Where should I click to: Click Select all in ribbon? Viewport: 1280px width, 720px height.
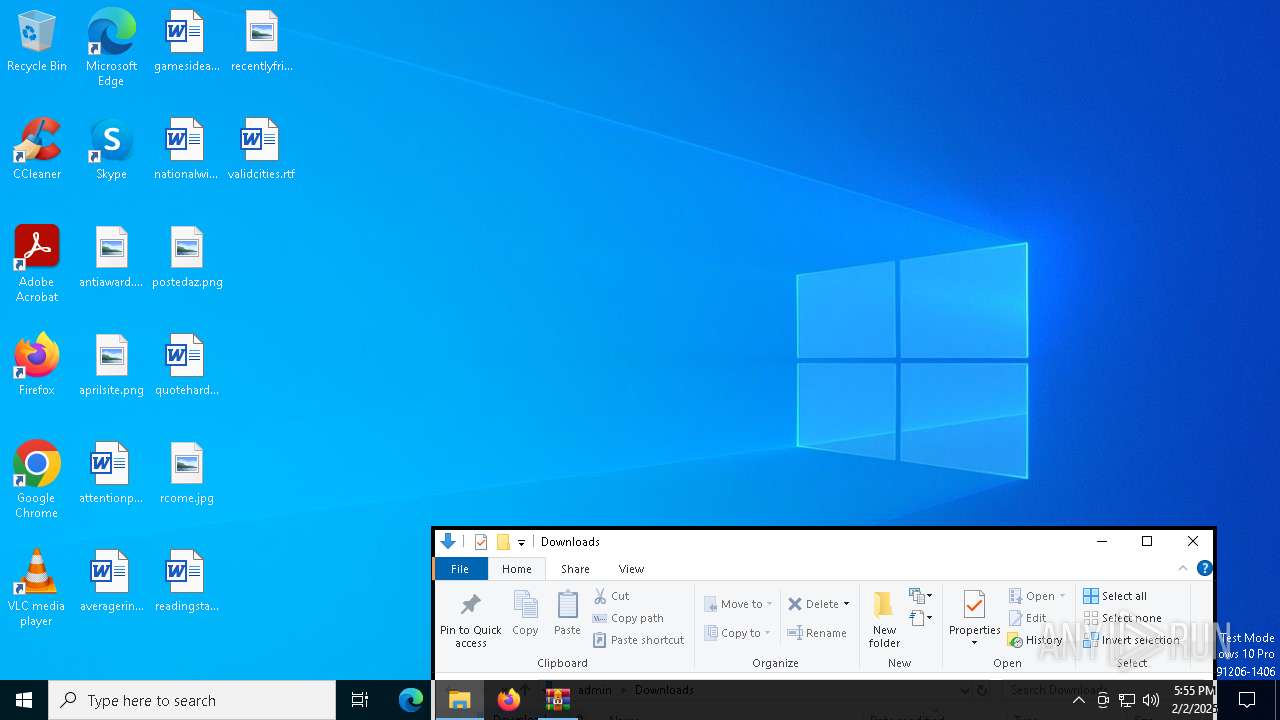1115,596
